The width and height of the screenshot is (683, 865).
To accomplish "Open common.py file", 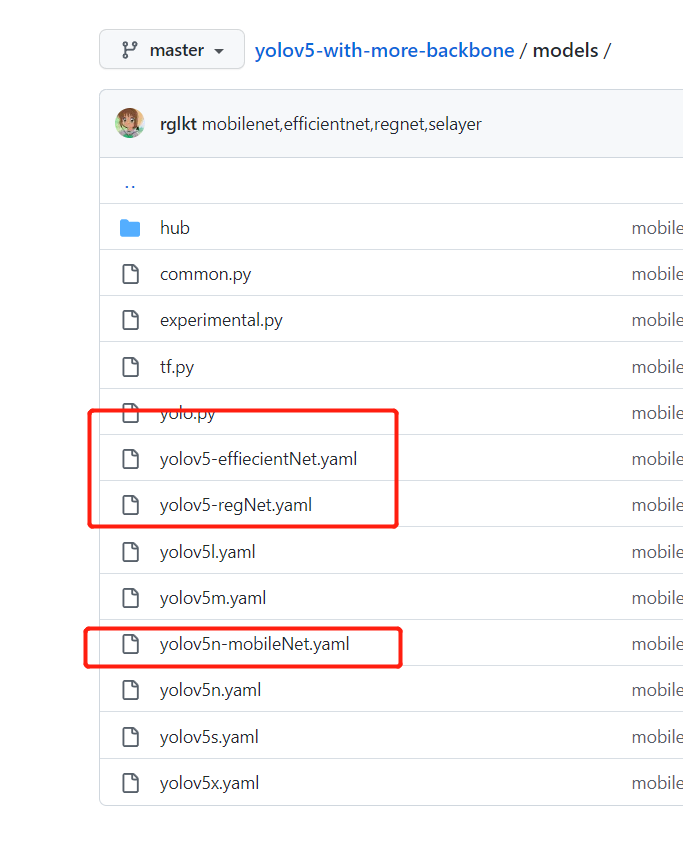I will point(205,275).
